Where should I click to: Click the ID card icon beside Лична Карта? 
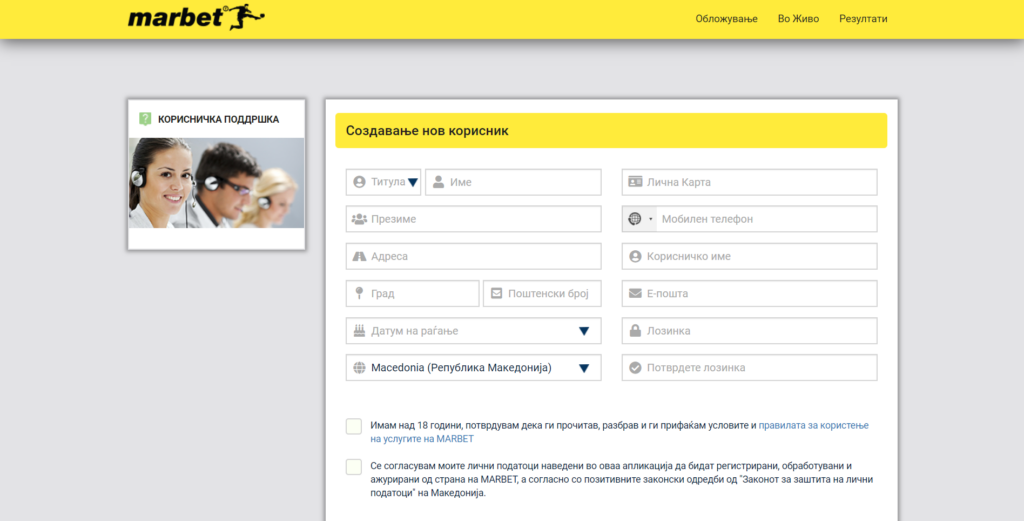click(635, 182)
